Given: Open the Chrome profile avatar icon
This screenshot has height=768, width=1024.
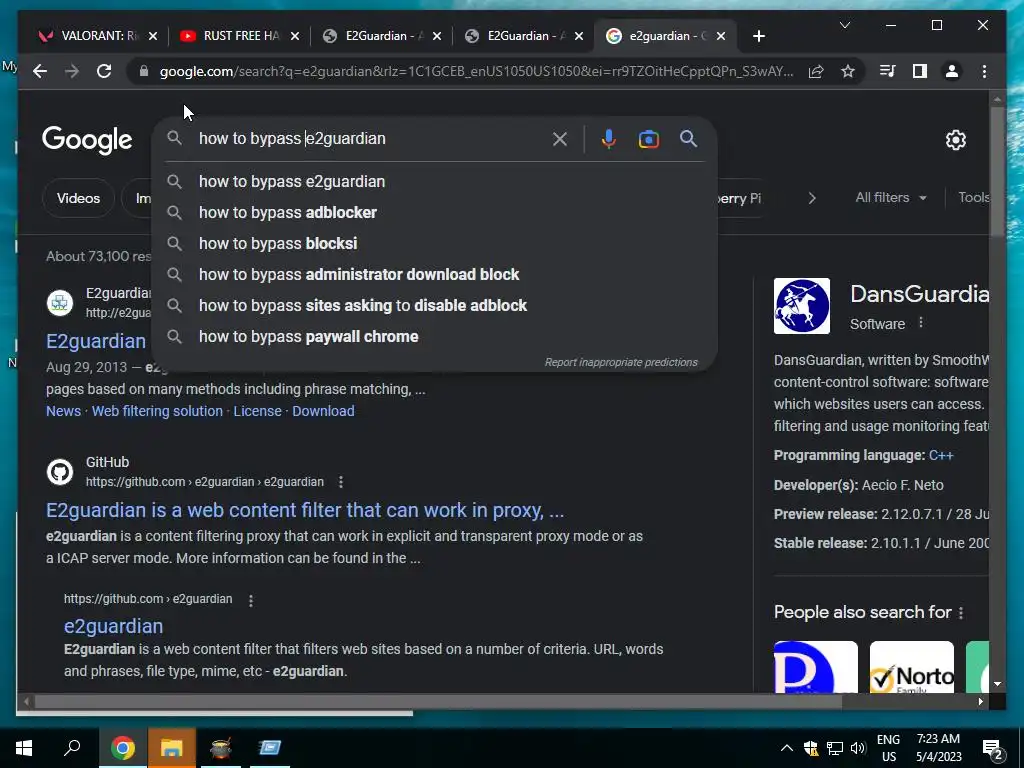Looking at the screenshot, I should coord(952,71).
